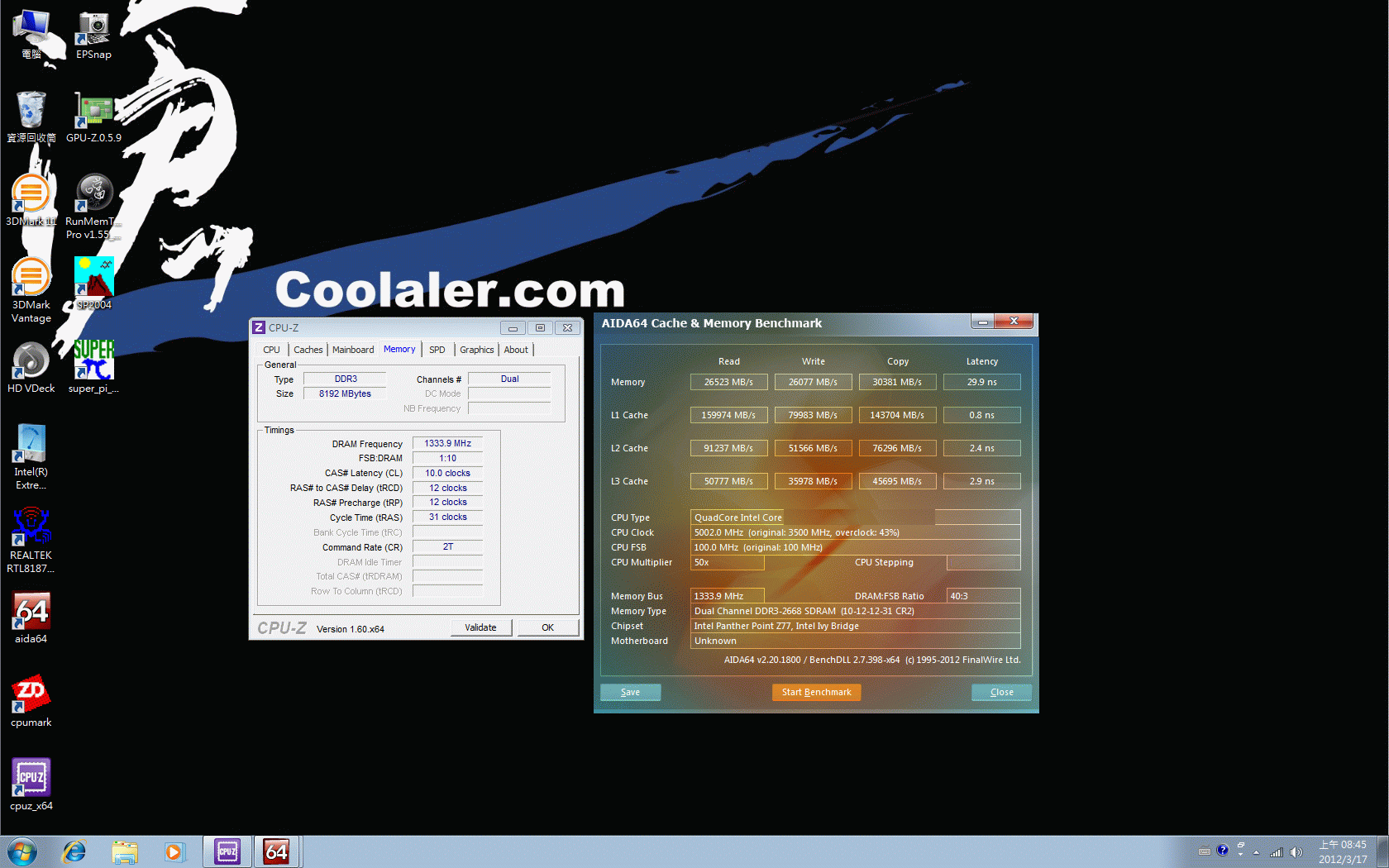The height and width of the screenshot is (868, 1389).
Task: Open the EPSnap desktop shortcut
Action: [93, 35]
